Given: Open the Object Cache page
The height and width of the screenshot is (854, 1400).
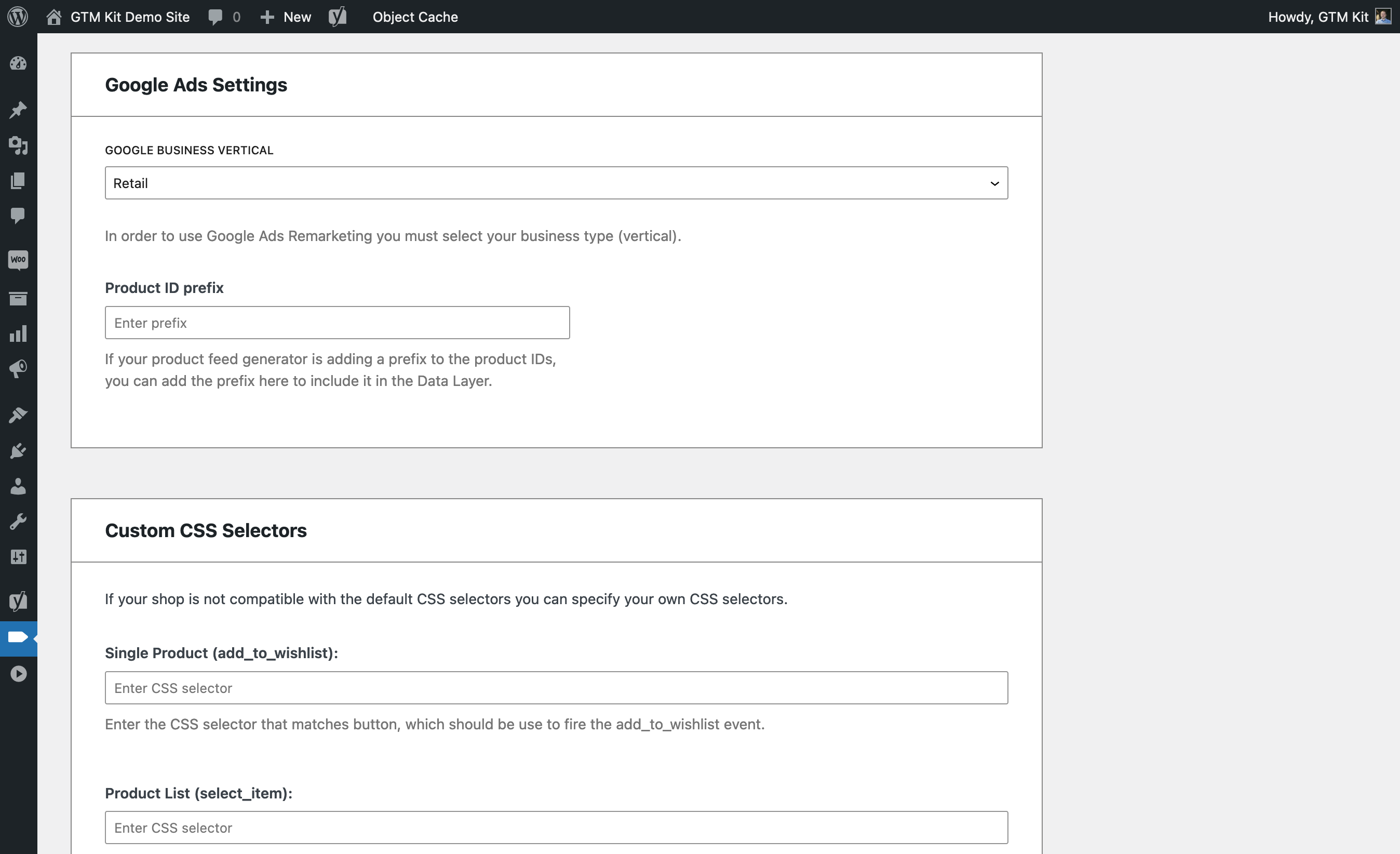Looking at the screenshot, I should (x=415, y=17).
